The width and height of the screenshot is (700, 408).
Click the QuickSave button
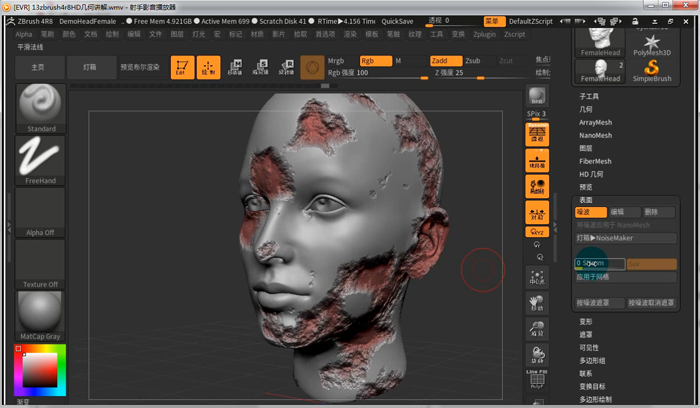point(397,21)
